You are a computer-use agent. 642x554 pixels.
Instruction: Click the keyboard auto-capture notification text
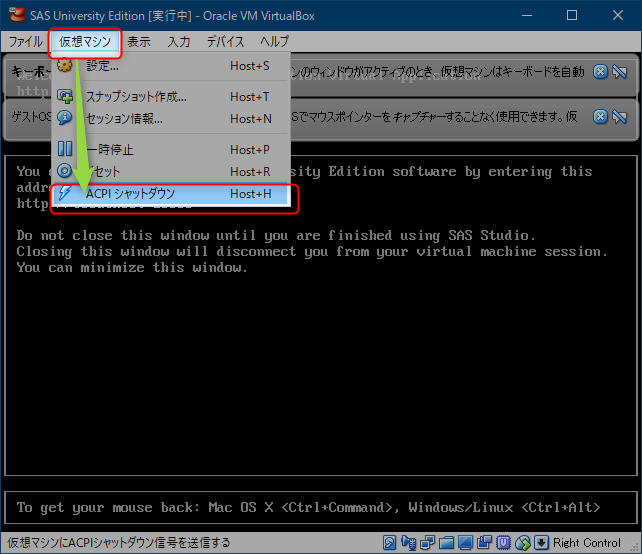tap(437, 72)
